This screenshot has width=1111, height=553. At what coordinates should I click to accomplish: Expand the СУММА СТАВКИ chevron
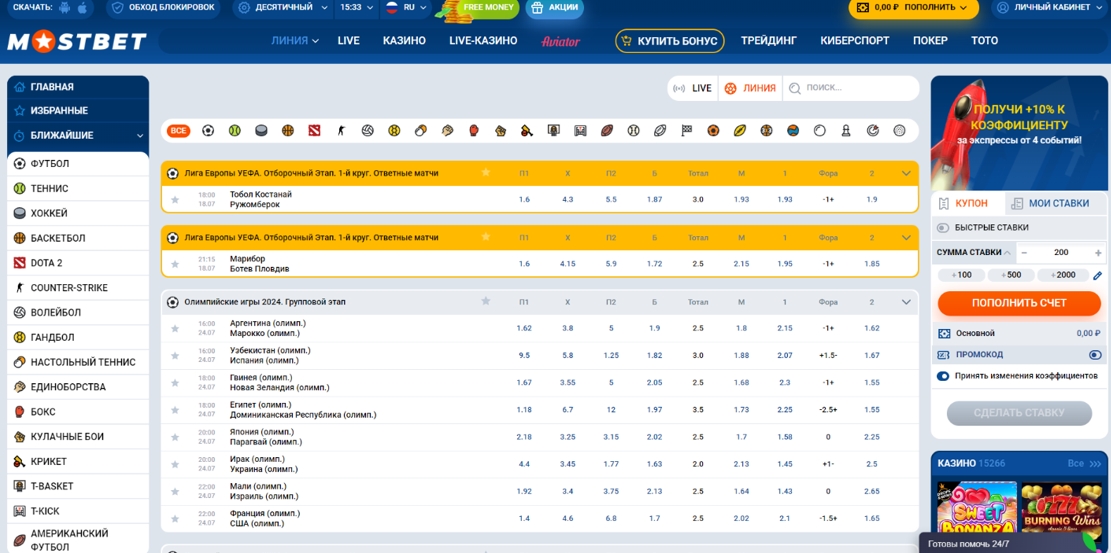[x=1008, y=252]
